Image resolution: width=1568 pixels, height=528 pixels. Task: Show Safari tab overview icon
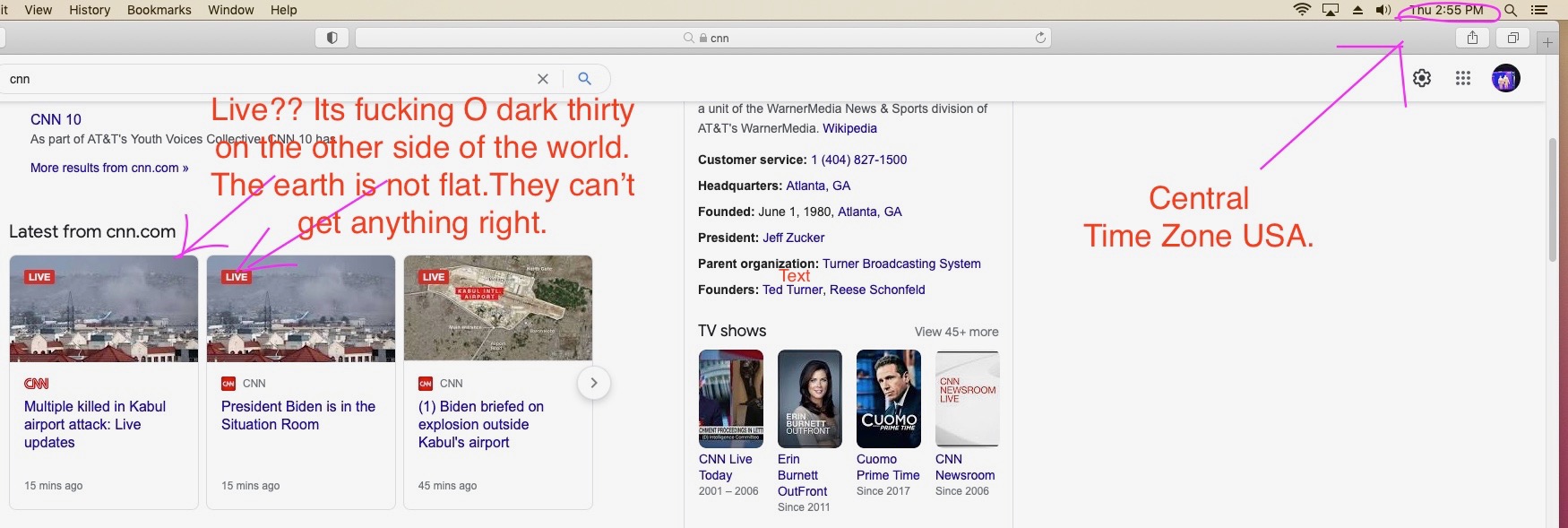pos(1512,38)
